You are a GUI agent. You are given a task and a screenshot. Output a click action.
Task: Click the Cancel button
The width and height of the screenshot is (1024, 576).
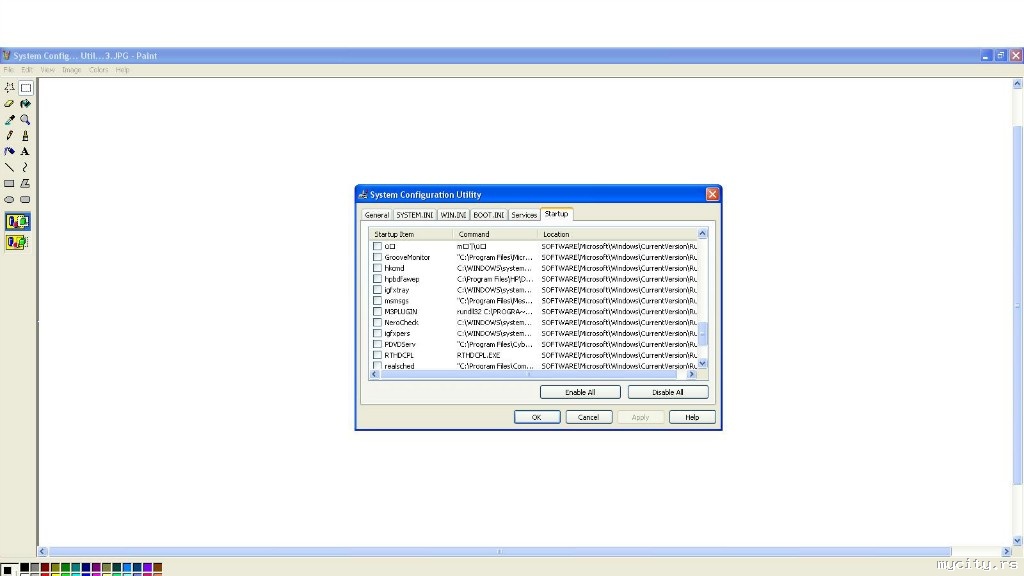[x=588, y=417]
